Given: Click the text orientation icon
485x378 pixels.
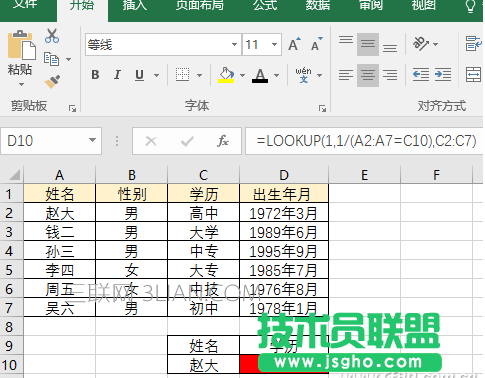Looking at the screenshot, I should pos(421,44).
